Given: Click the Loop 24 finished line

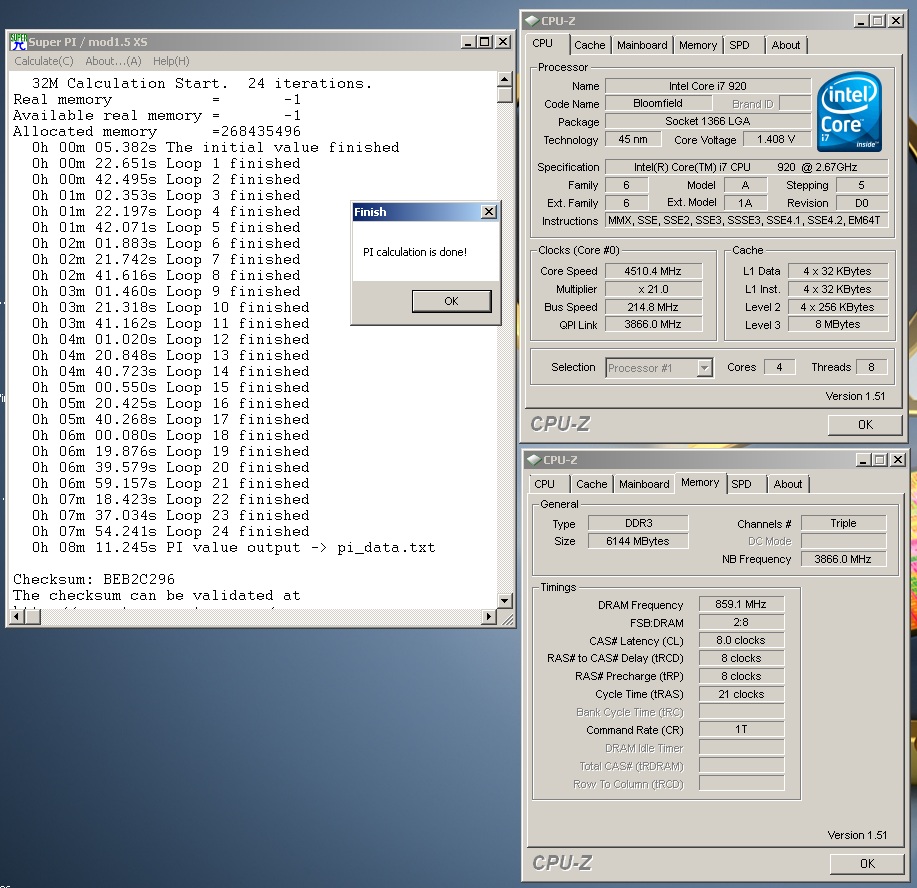Looking at the screenshot, I should 171,532.
